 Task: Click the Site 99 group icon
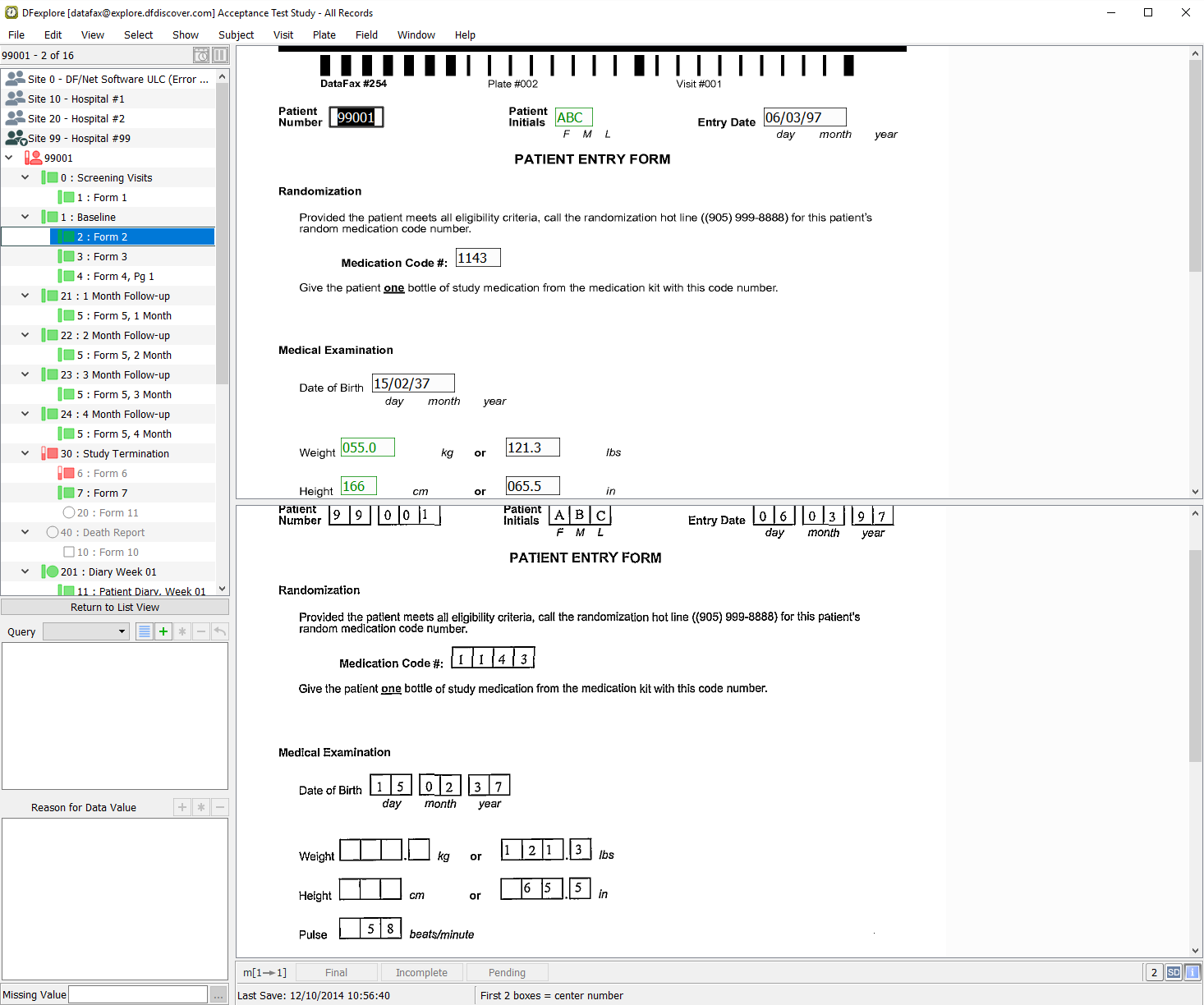pyautogui.click(x=16, y=138)
